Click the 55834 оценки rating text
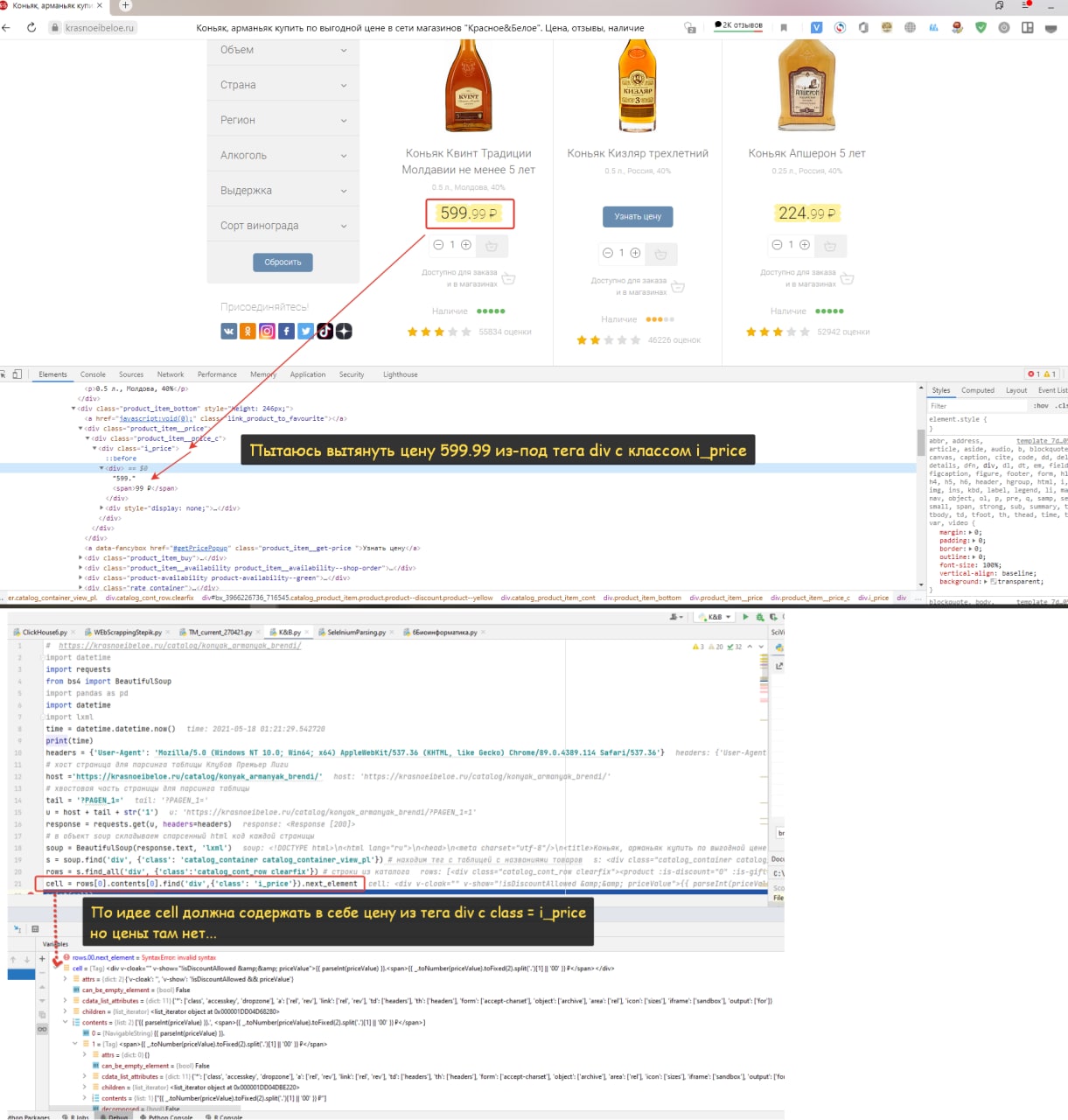This screenshot has width=1068, height=1120. tap(505, 332)
